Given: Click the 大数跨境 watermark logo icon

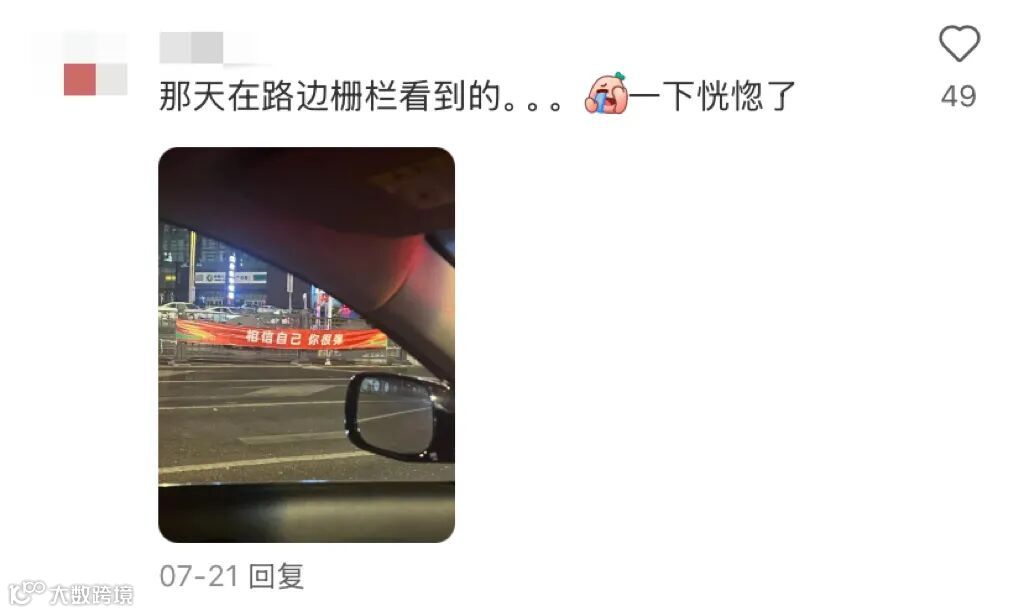Looking at the screenshot, I should [27, 592].
